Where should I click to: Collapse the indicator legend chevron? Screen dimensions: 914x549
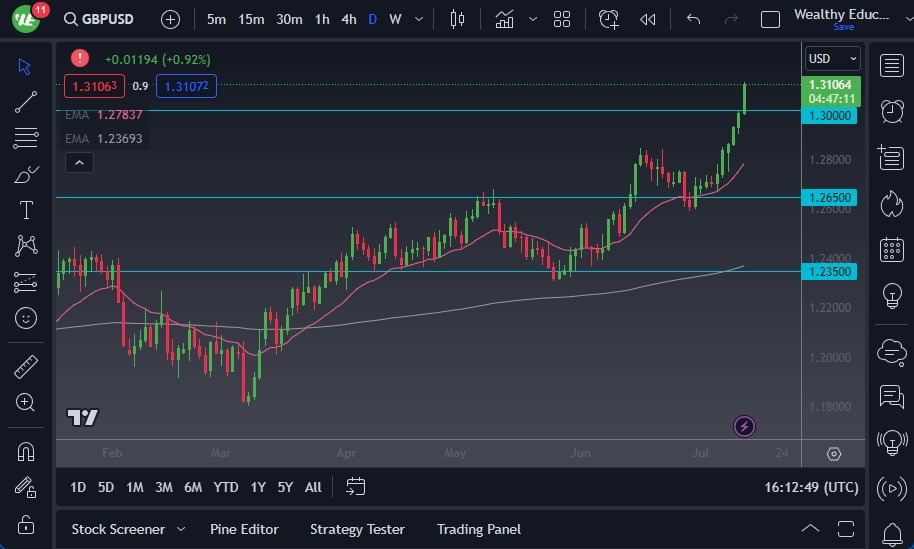(x=79, y=163)
